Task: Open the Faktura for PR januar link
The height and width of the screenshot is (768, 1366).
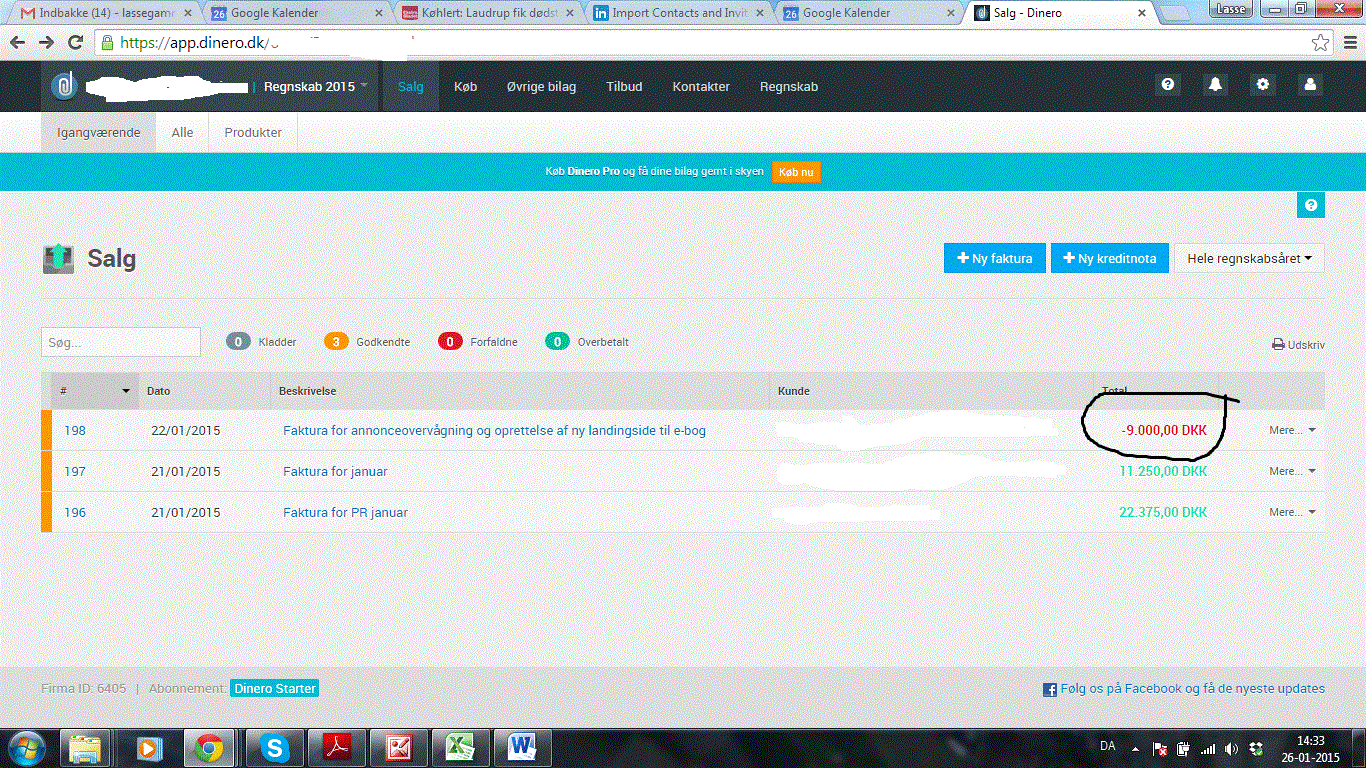Action: [x=345, y=512]
